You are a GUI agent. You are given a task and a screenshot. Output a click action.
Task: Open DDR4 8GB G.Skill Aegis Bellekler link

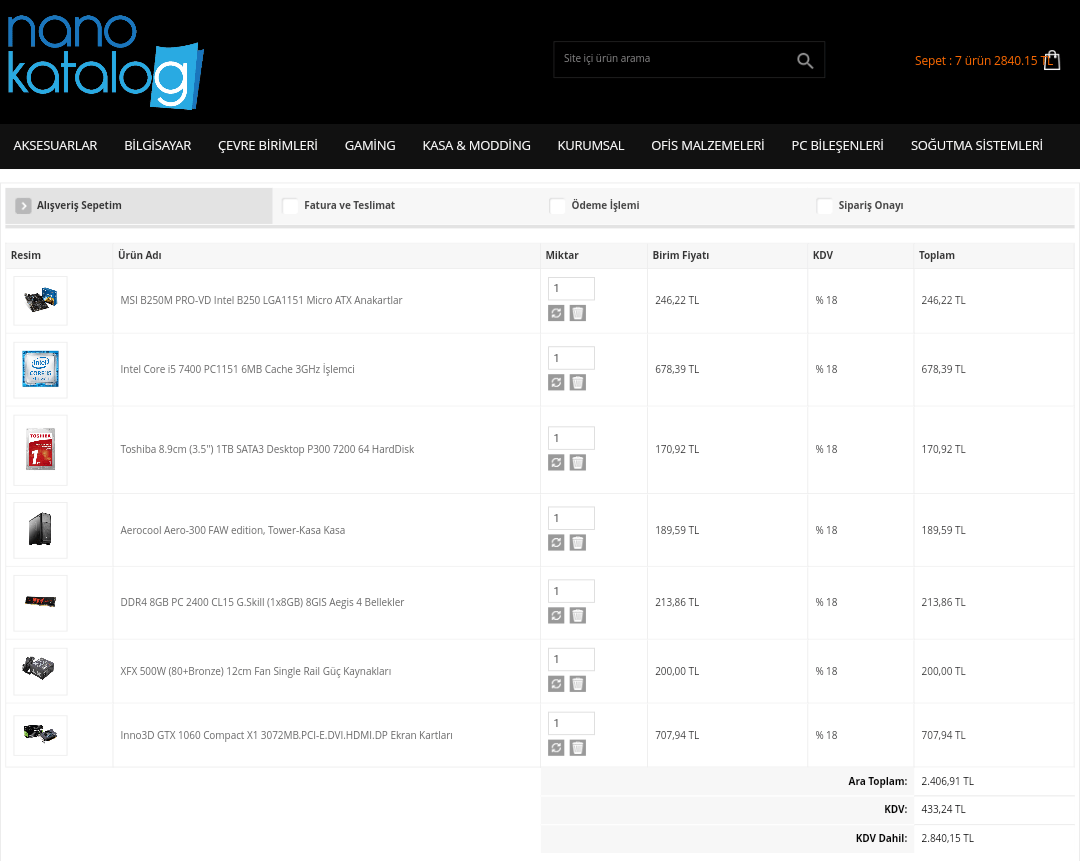(262, 602)
